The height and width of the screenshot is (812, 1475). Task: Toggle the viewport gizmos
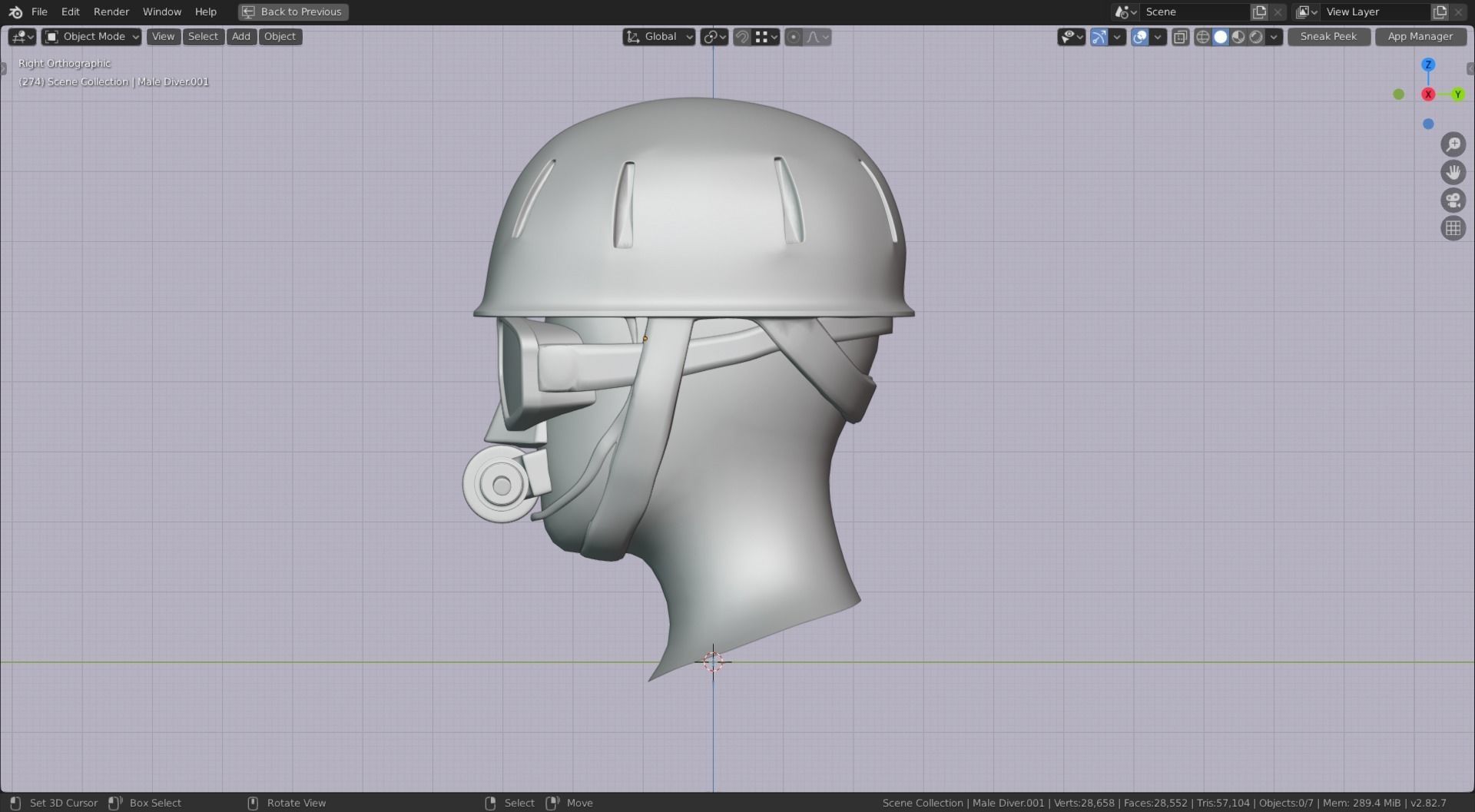1099,36
